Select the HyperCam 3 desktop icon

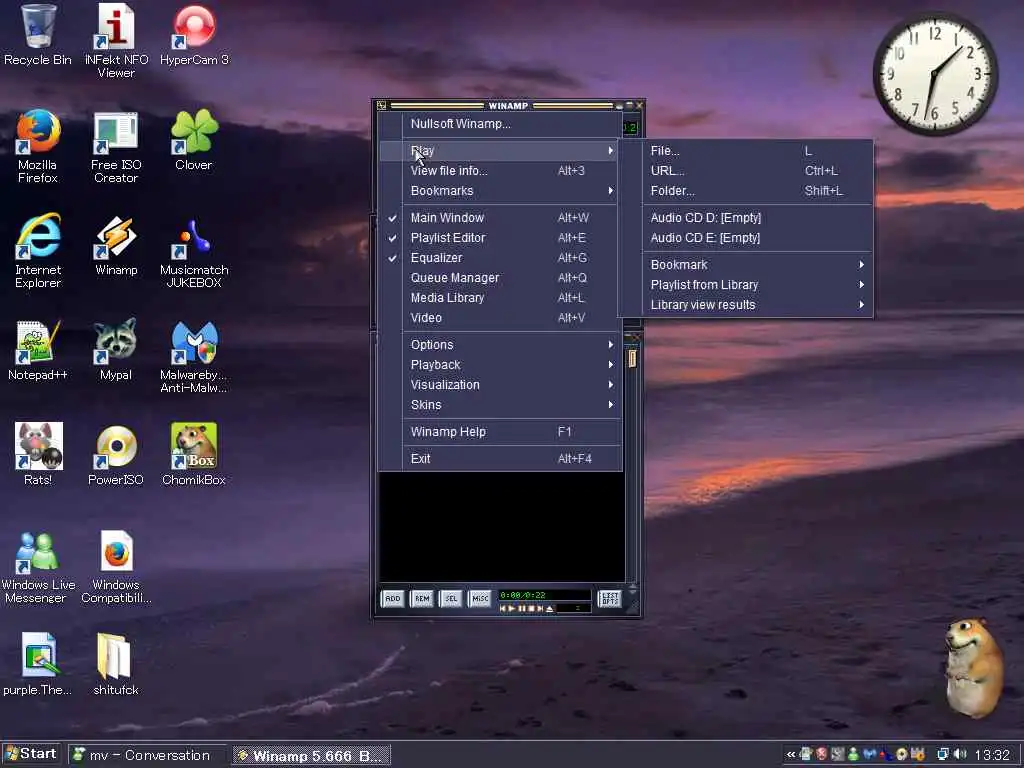pyautogui.click(x=194, y=35)
